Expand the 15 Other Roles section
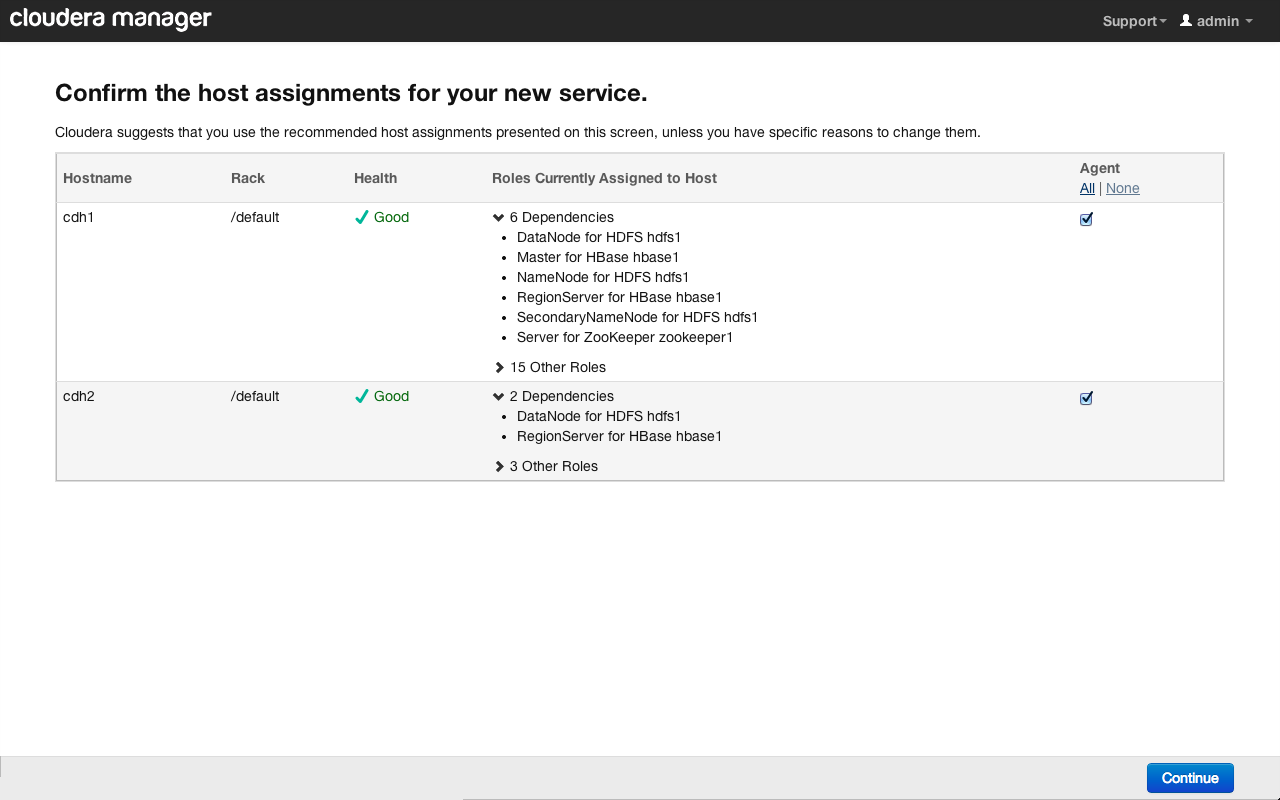1280x800 pixels. point(500,367)
